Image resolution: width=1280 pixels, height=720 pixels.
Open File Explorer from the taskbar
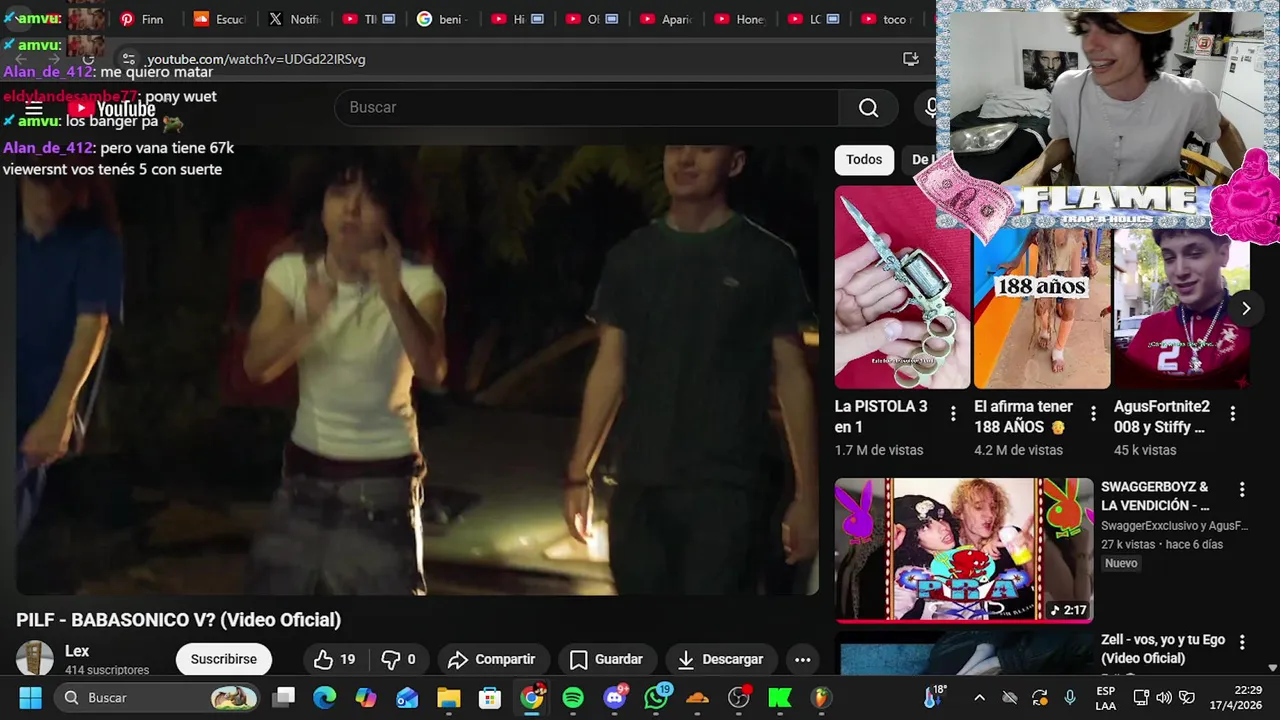(448, 697)
